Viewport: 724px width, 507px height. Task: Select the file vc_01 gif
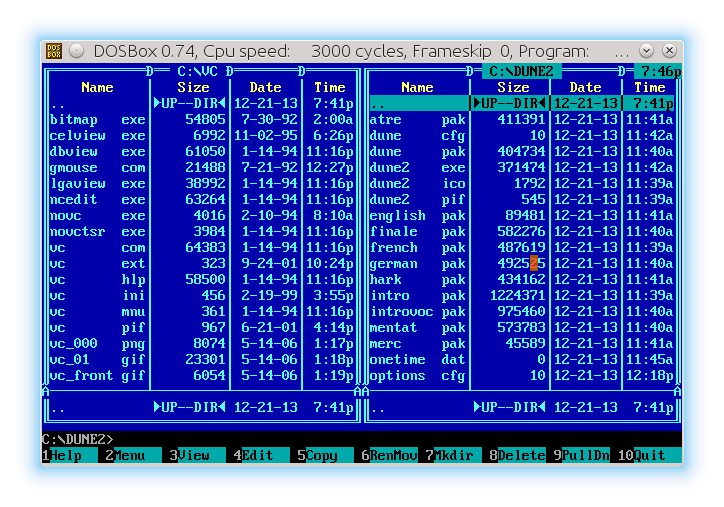tap(202, 360)
